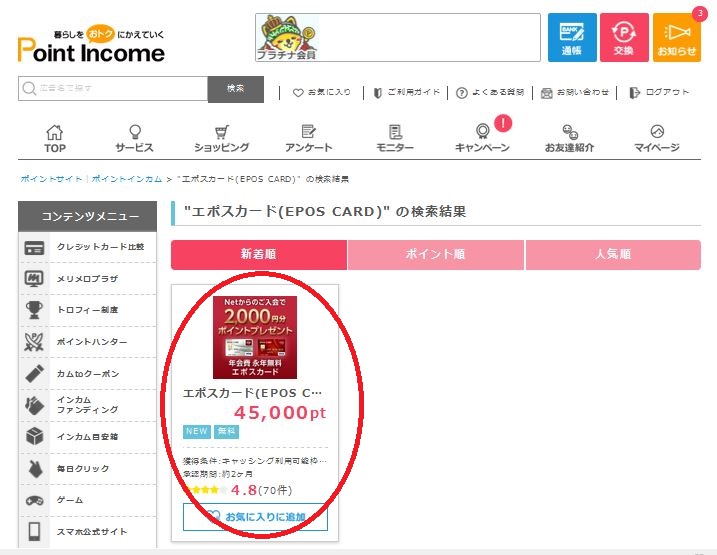The image size is (717, 555).
Task: Open マイページ from the navigation bar
Action: point(657,139)
